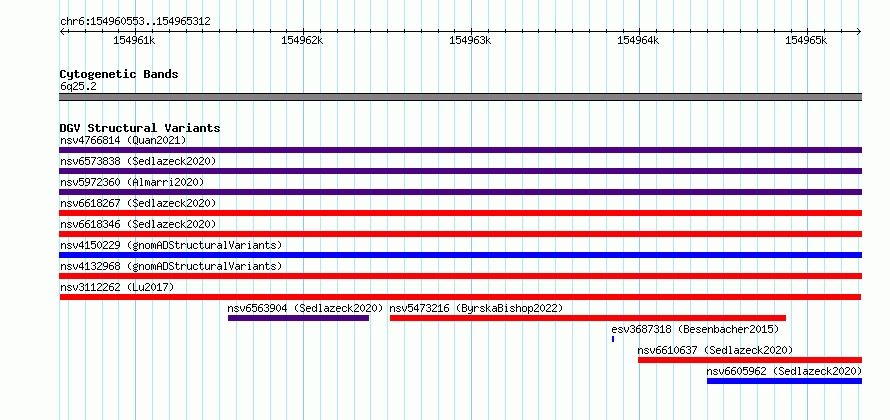Click the 154964k ruler position

coord(638,40)
